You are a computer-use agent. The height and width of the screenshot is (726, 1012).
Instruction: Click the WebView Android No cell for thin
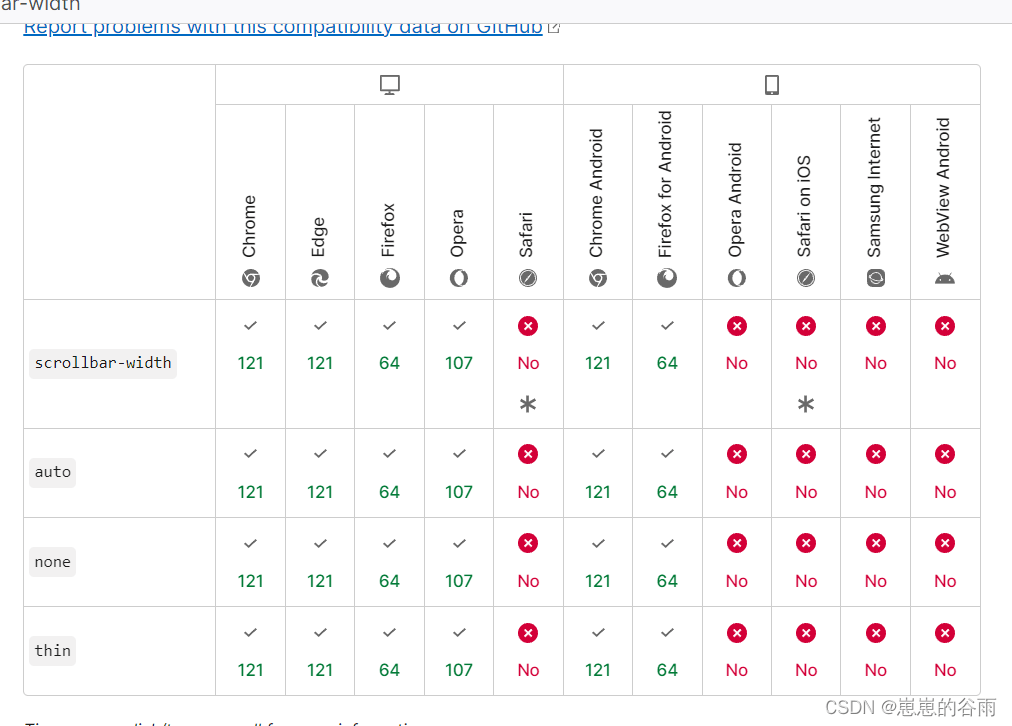coord(945,651)
